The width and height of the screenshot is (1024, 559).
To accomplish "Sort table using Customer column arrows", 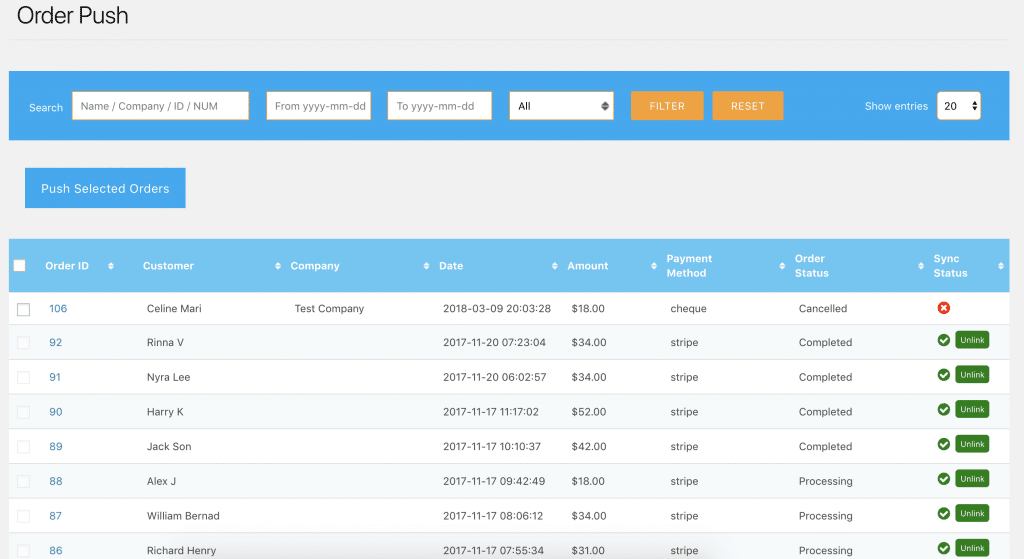I will [278, 266].
